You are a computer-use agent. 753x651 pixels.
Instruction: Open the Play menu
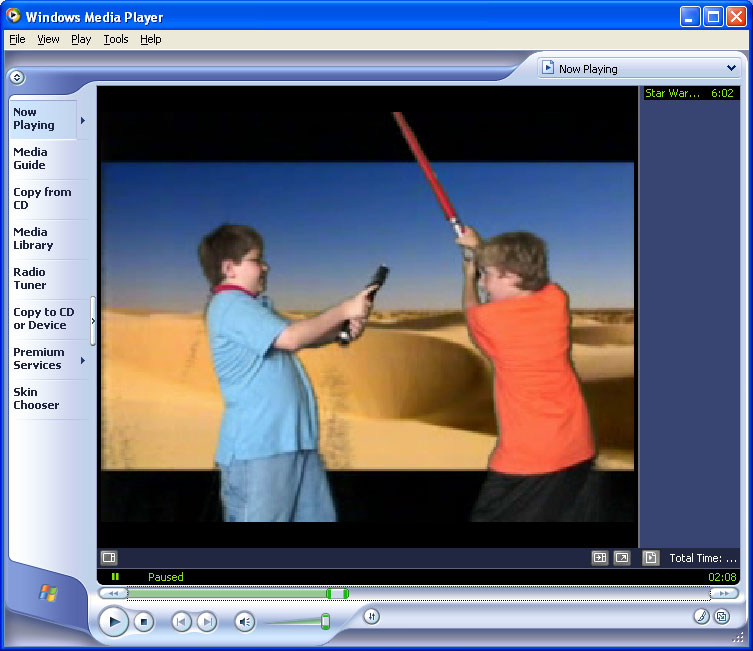pyautogui.click(x=81, y=39)
